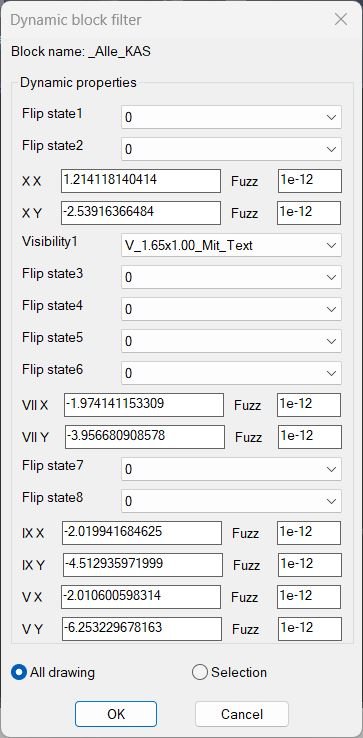Edit the IX X value field
Viewport: 363px width, 738px height.
coord(142,533)
